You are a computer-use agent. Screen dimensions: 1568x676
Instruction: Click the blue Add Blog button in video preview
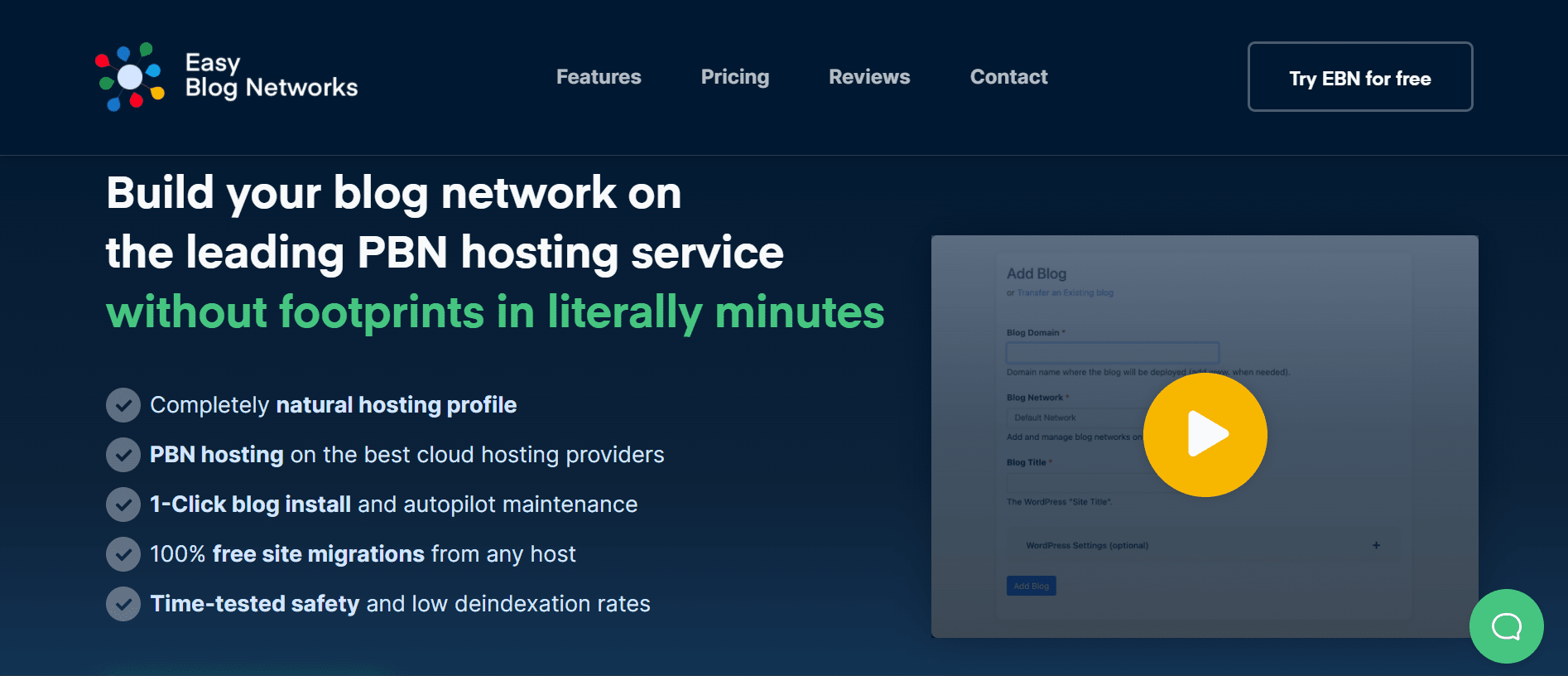1032,586
